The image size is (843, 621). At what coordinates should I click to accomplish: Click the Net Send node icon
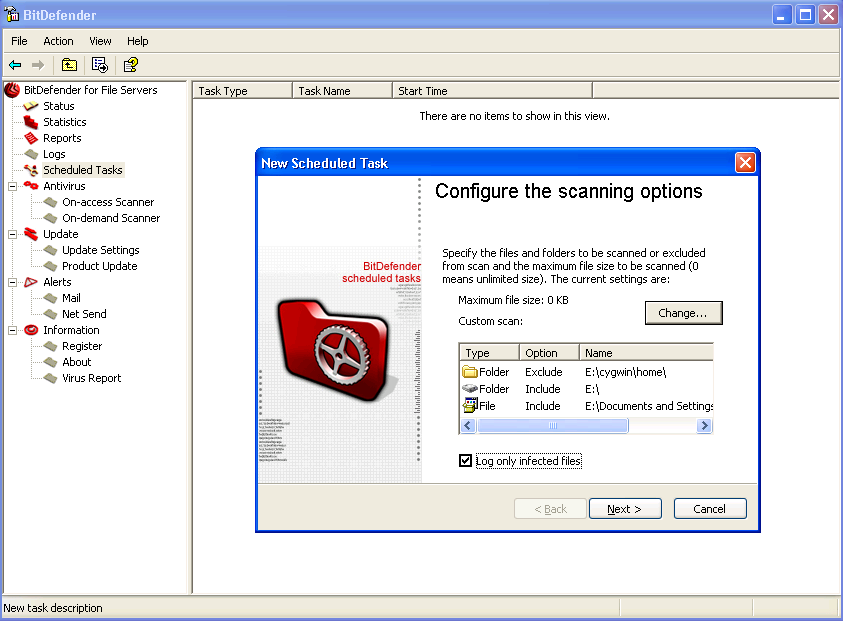pyautogui.click(x=51, y=314)
